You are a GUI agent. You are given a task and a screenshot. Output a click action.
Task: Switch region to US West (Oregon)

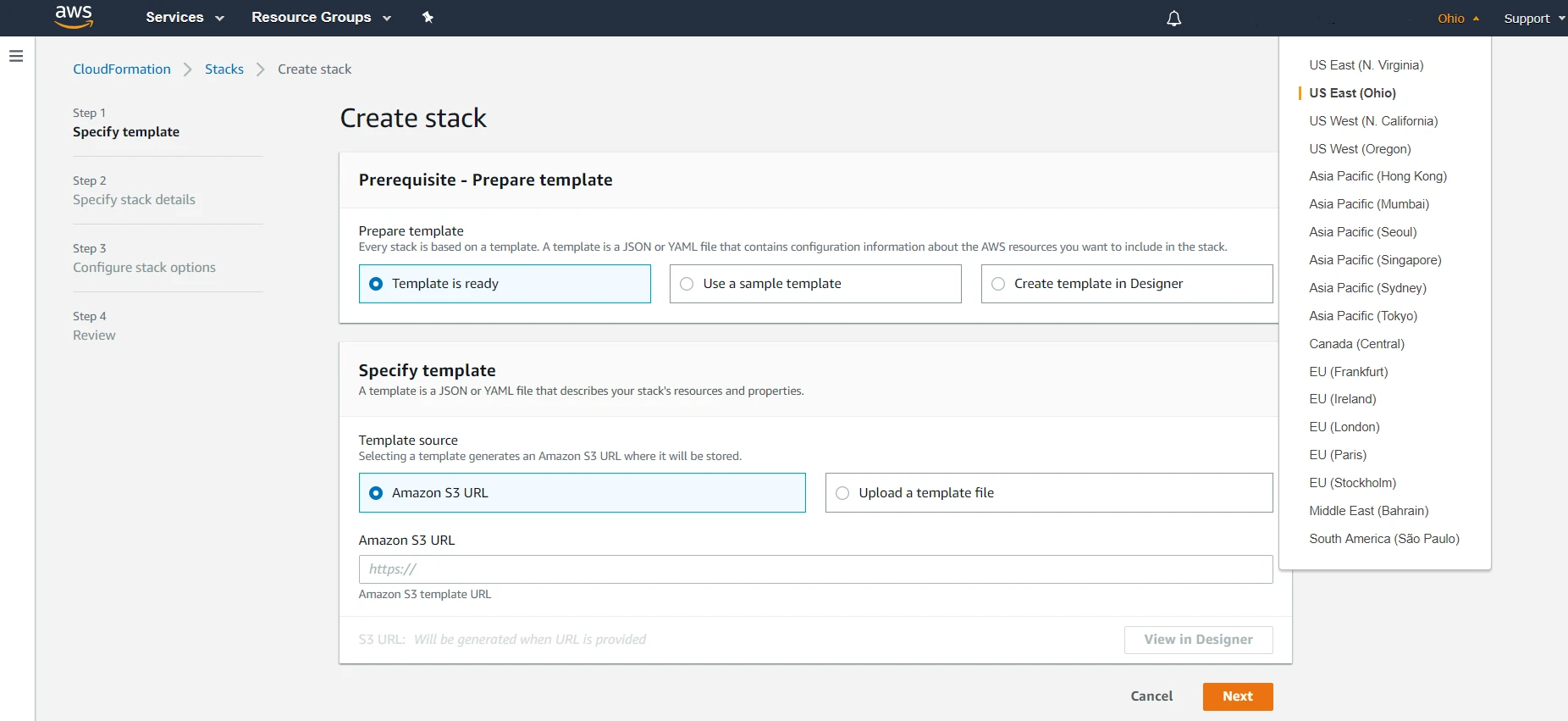coord(1360,149)
